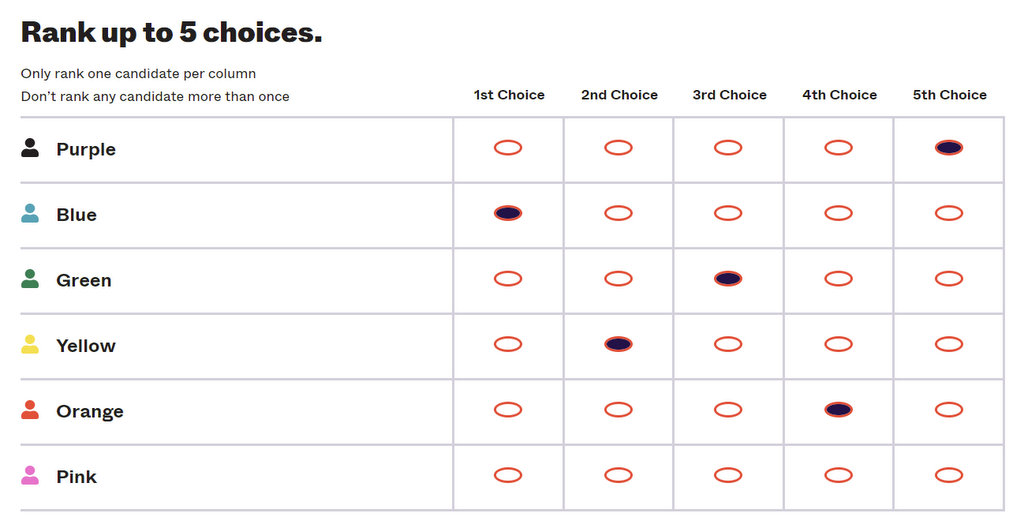
Task: Click the Yellow candidate person icon
Action: pos(30,345)
